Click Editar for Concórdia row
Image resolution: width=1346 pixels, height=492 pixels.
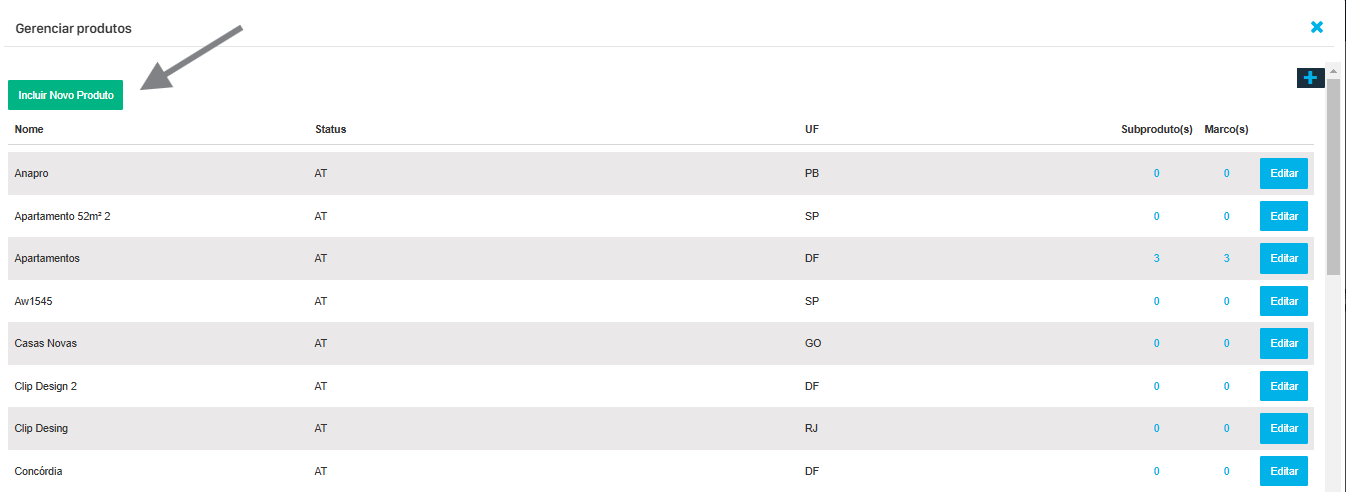pos(1283,471)
